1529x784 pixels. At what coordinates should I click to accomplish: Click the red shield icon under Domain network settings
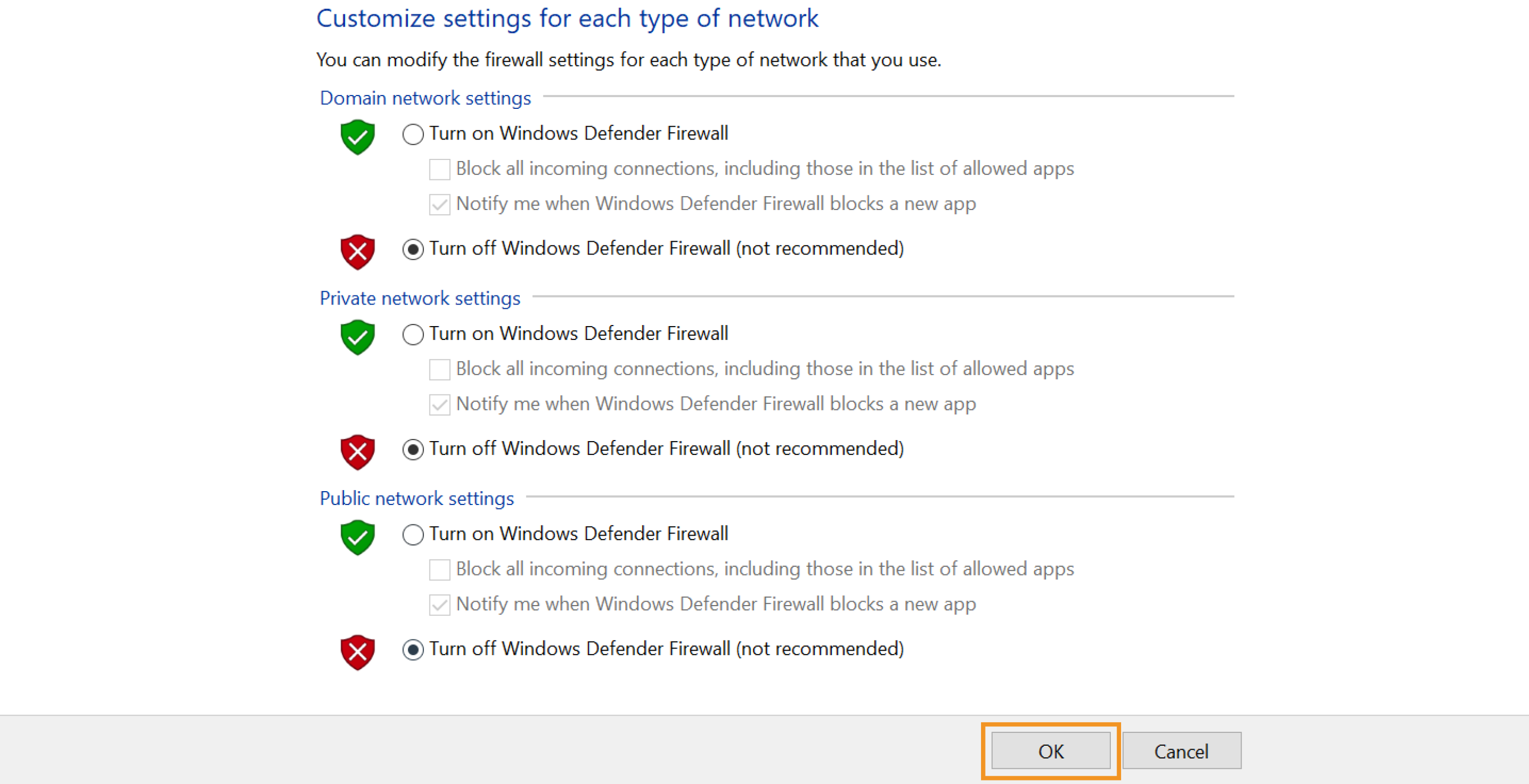click(357, 251)
